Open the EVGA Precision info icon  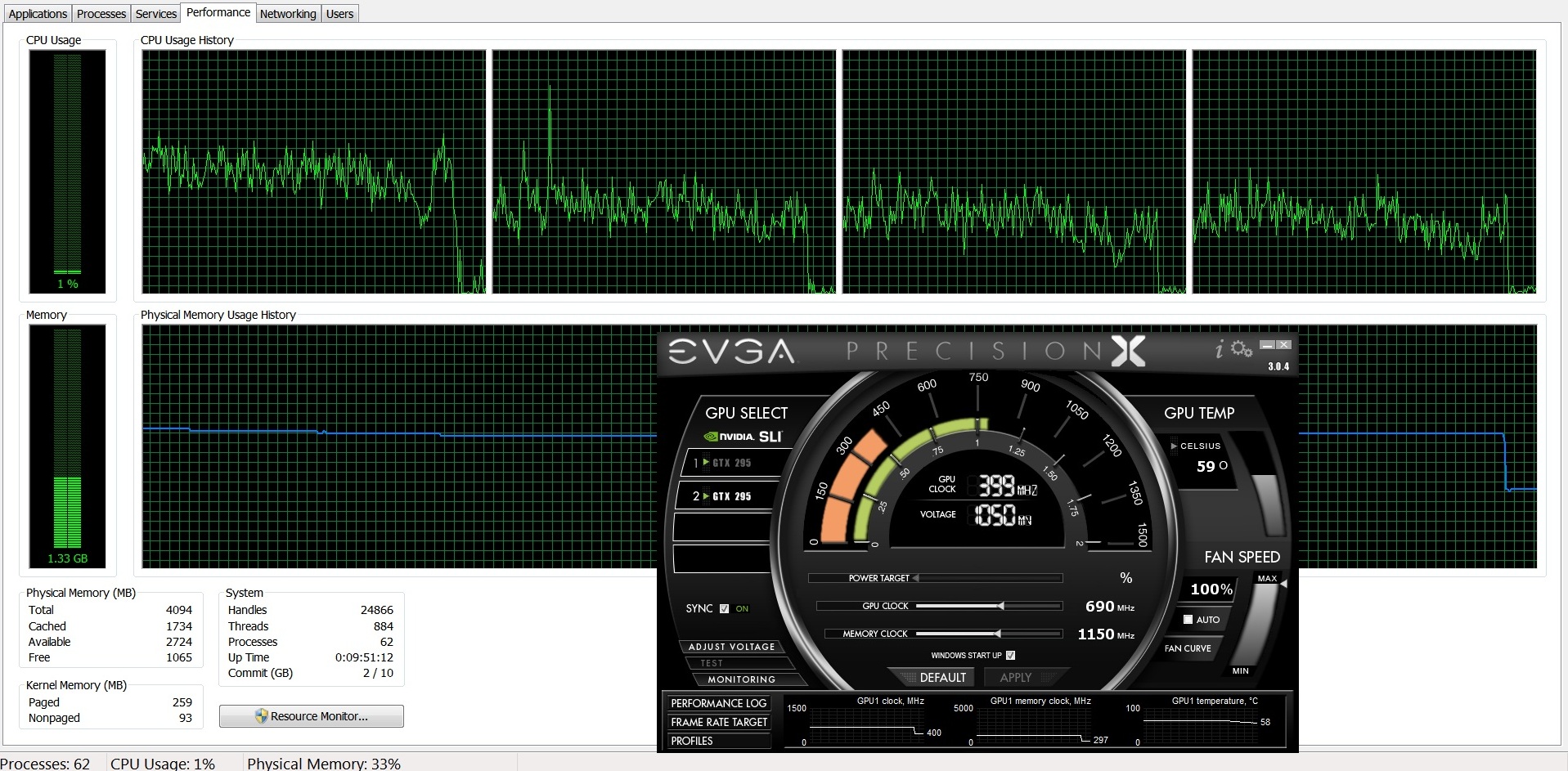1219,350
